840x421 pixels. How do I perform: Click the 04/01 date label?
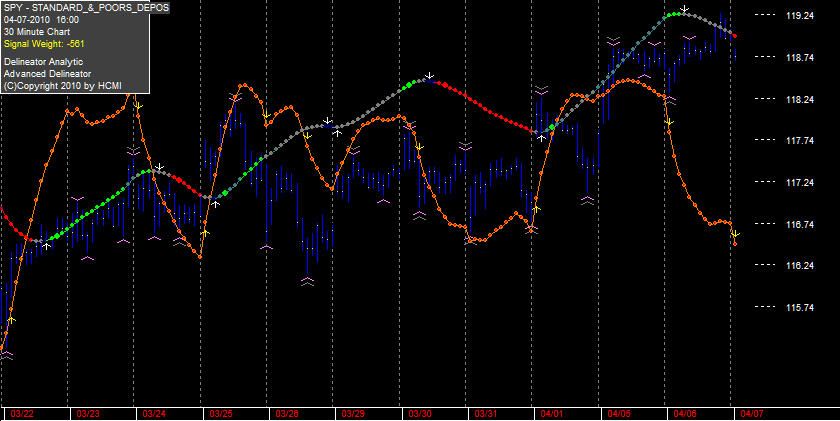coord(552,414)
